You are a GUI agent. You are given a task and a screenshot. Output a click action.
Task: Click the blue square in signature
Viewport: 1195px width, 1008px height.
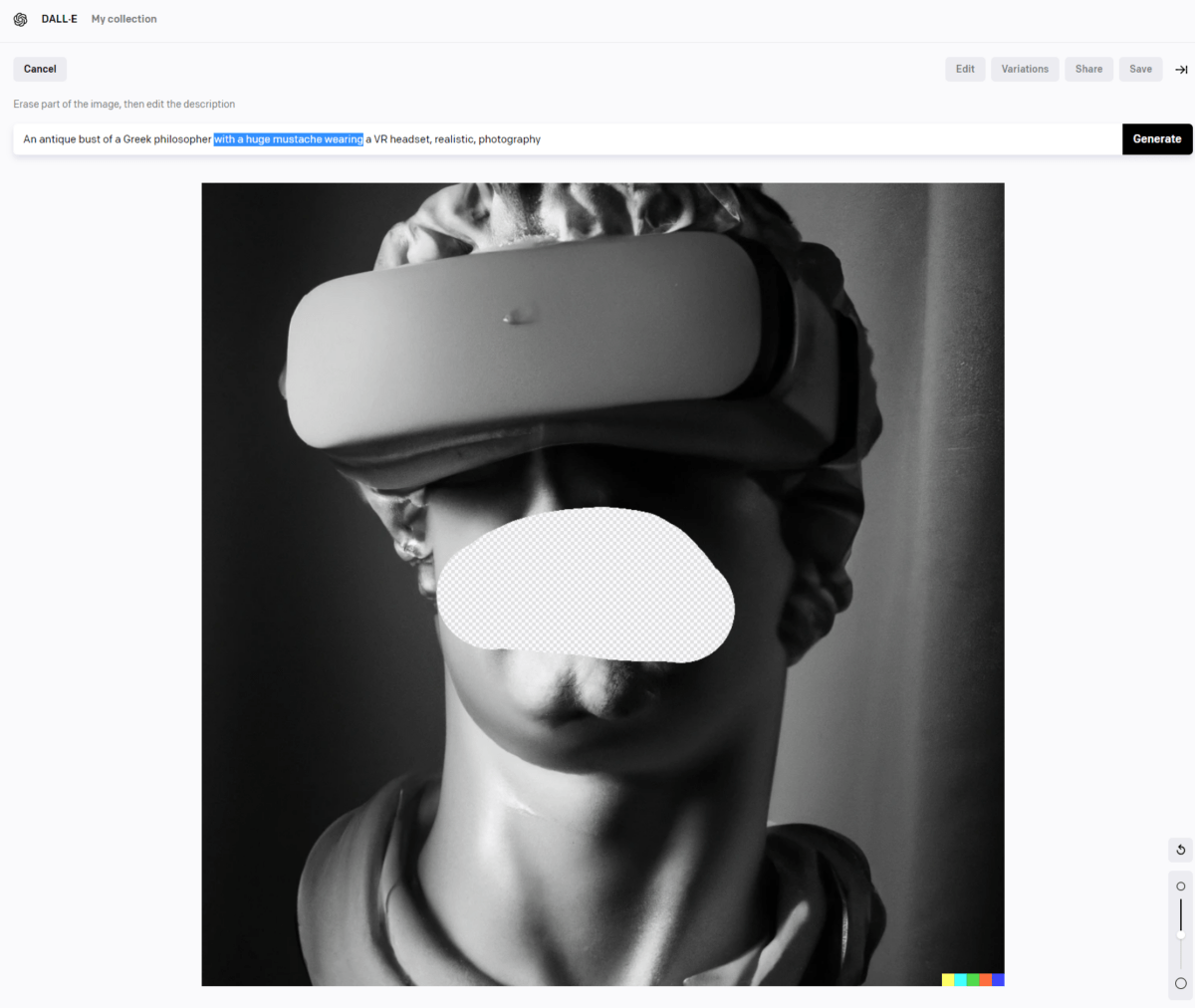tap(998, 980)
